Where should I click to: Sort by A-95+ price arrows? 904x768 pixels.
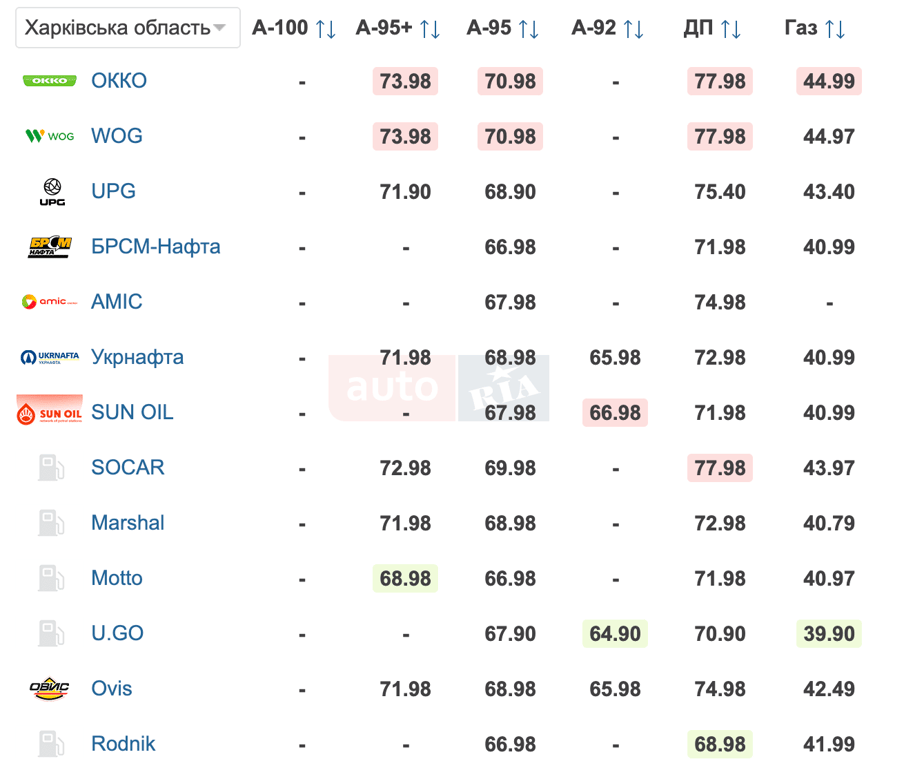429,29
